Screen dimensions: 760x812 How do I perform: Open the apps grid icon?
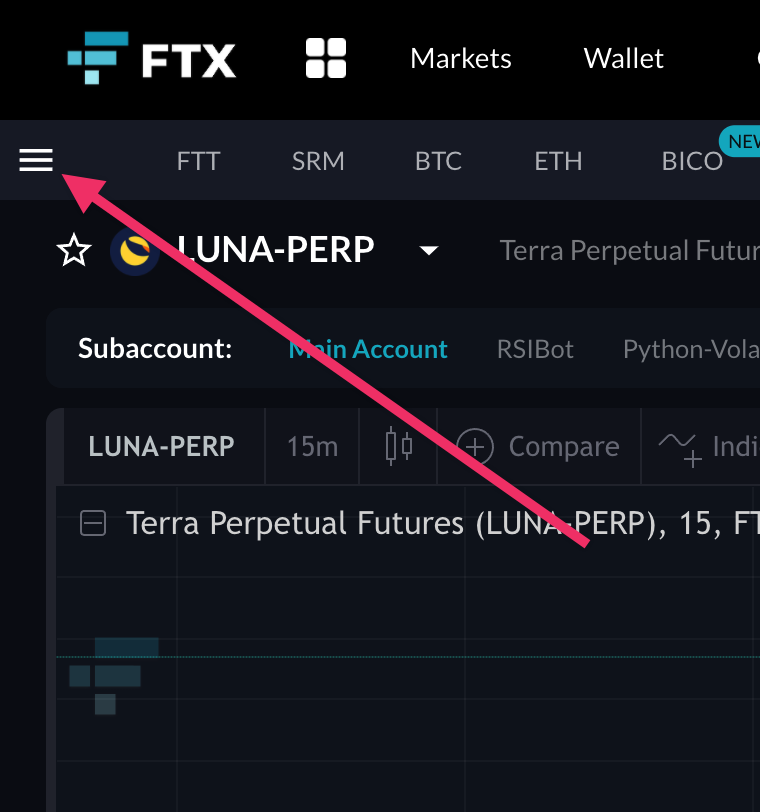click(x=325, y=58)
